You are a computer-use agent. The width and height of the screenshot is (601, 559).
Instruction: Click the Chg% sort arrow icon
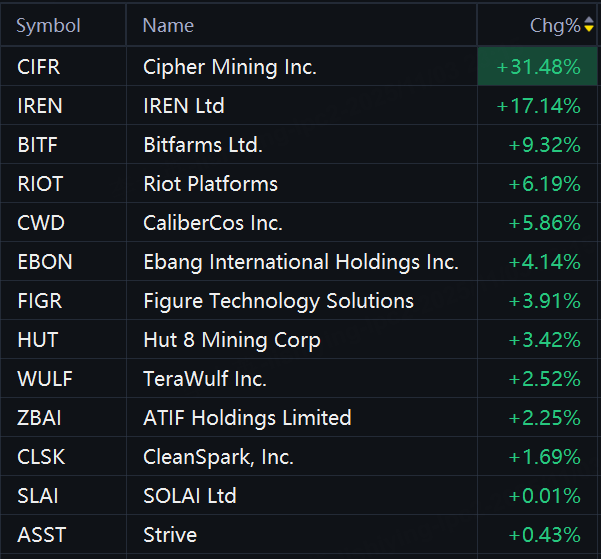click(x=589, y=26)
